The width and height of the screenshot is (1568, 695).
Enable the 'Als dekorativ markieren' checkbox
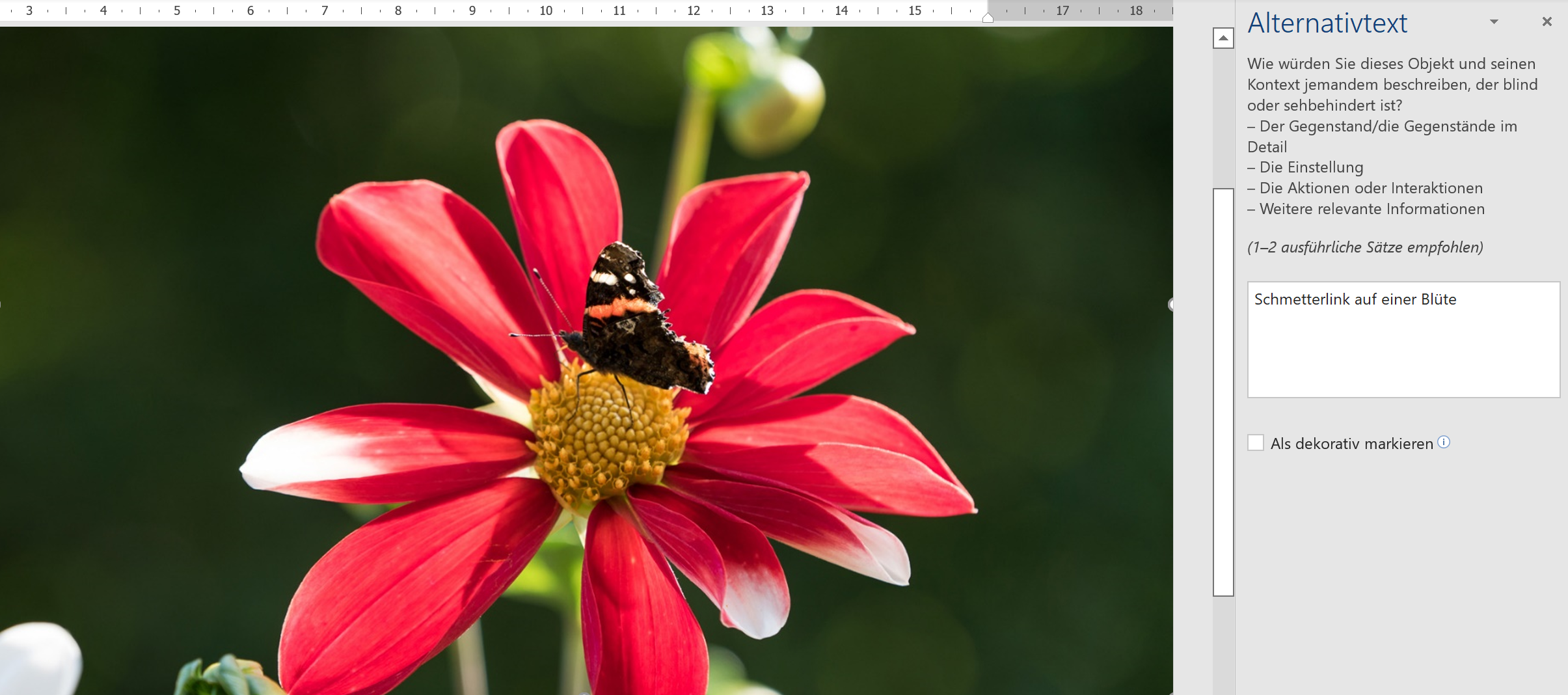[x=1256, y=443]
